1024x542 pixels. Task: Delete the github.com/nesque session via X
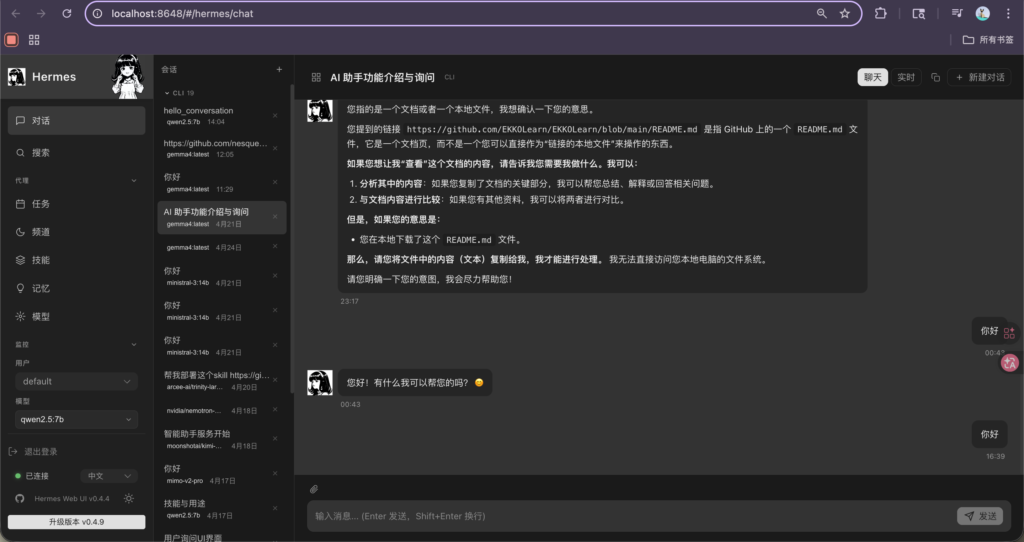(x=275, y=148)
